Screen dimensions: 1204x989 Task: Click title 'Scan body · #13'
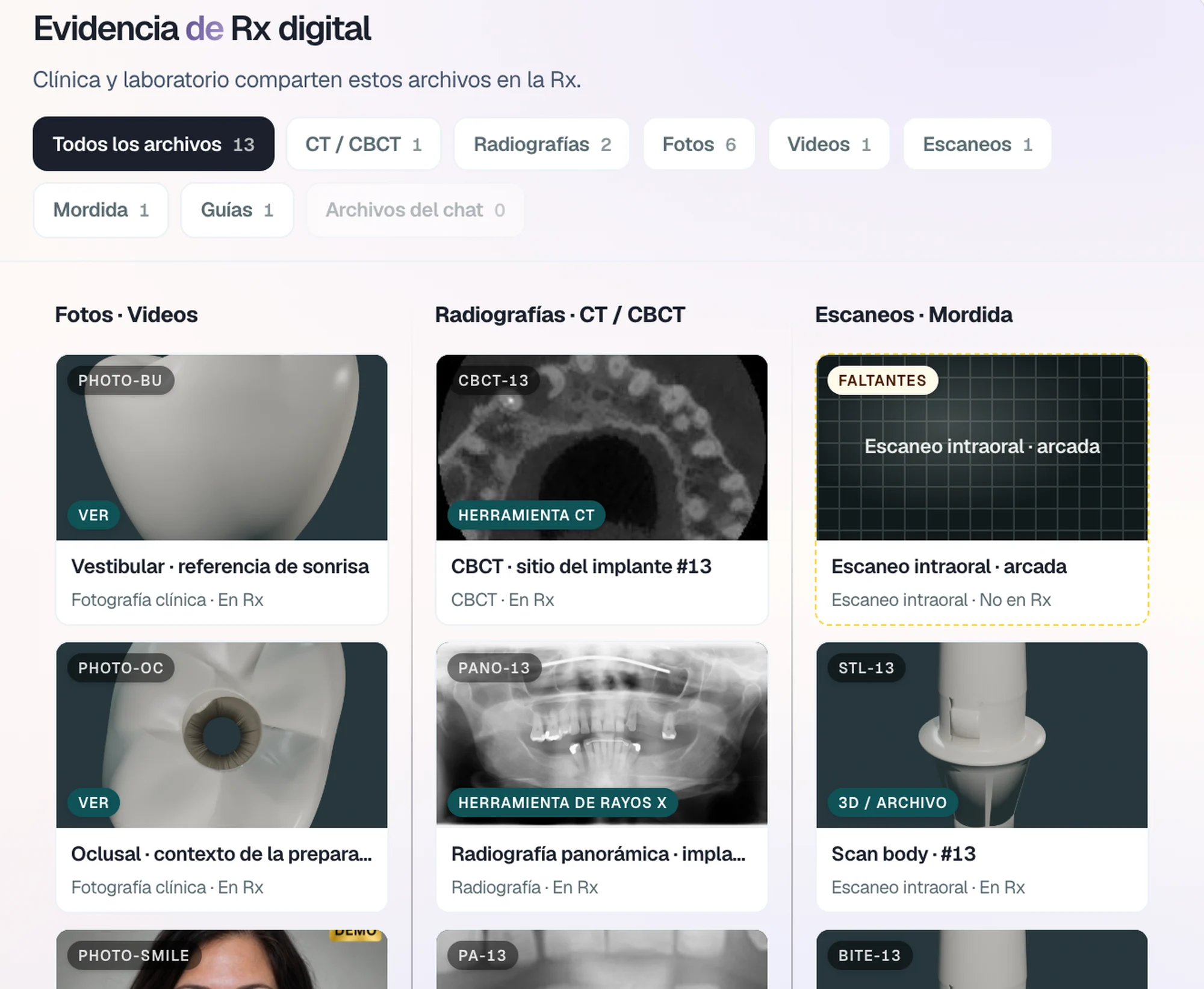click(x=903, y=854)
